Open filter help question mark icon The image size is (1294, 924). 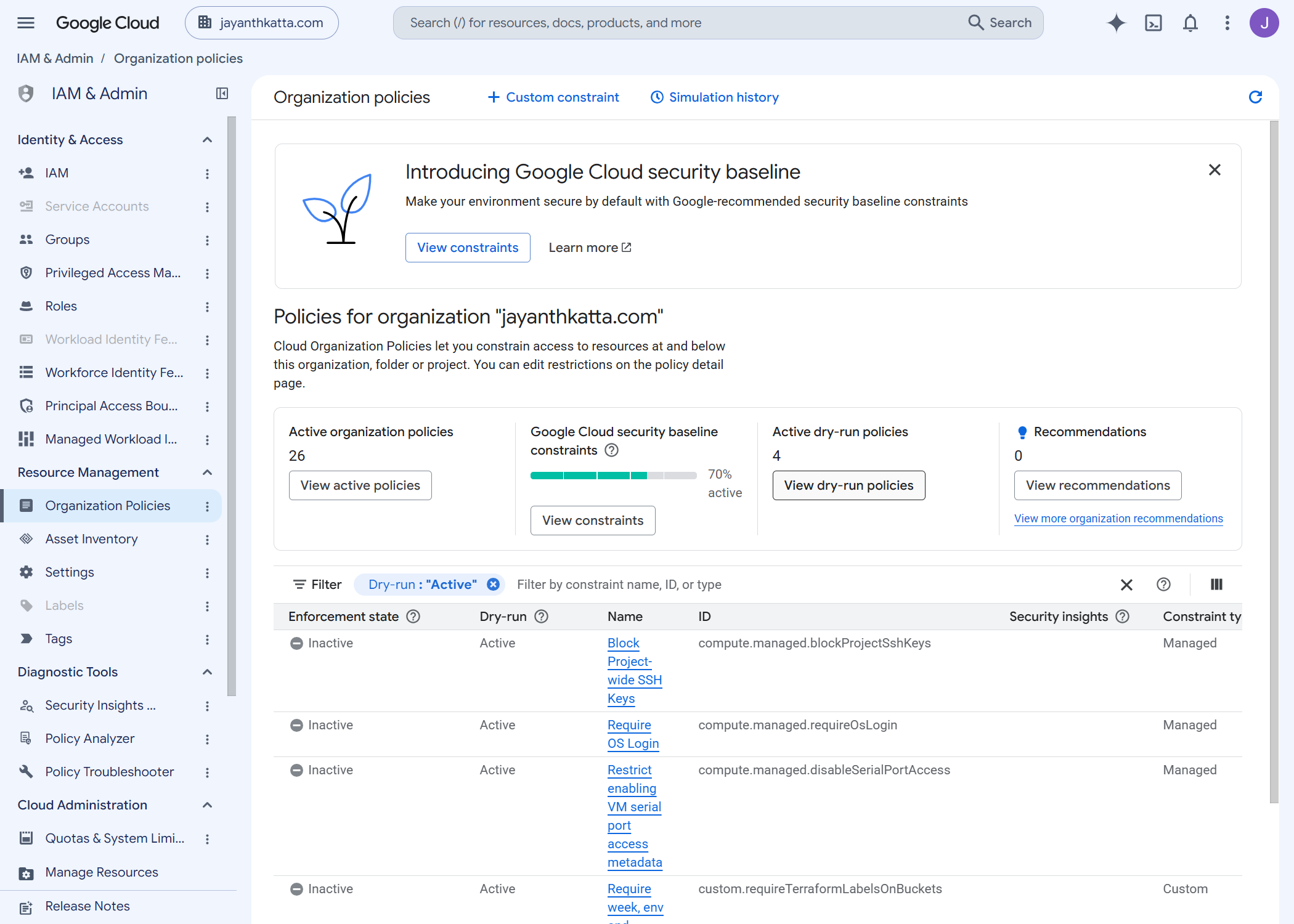click(1163, 585)
